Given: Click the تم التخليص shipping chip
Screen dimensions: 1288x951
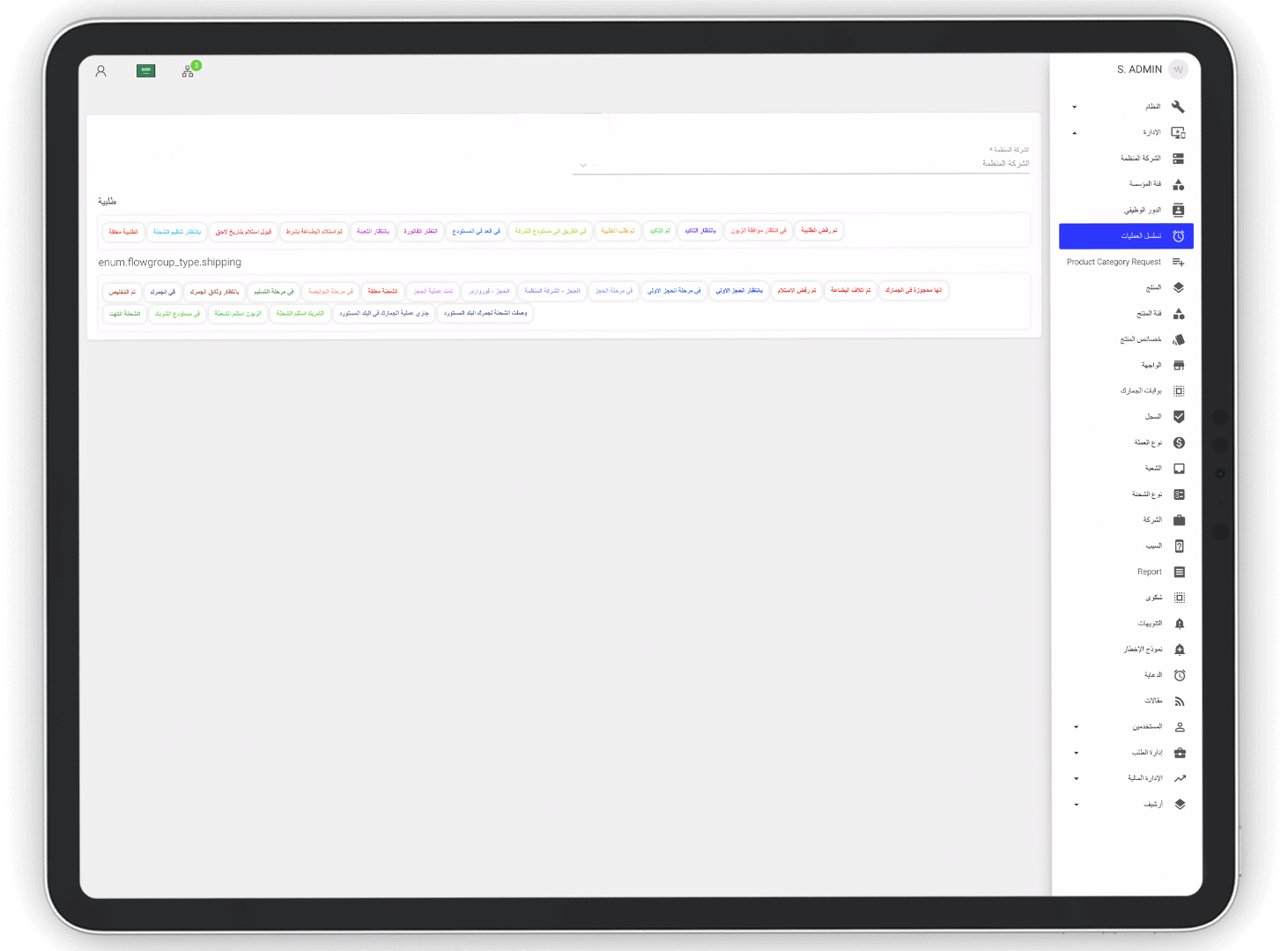Looking at the screenshot, I should pos(122,292).
